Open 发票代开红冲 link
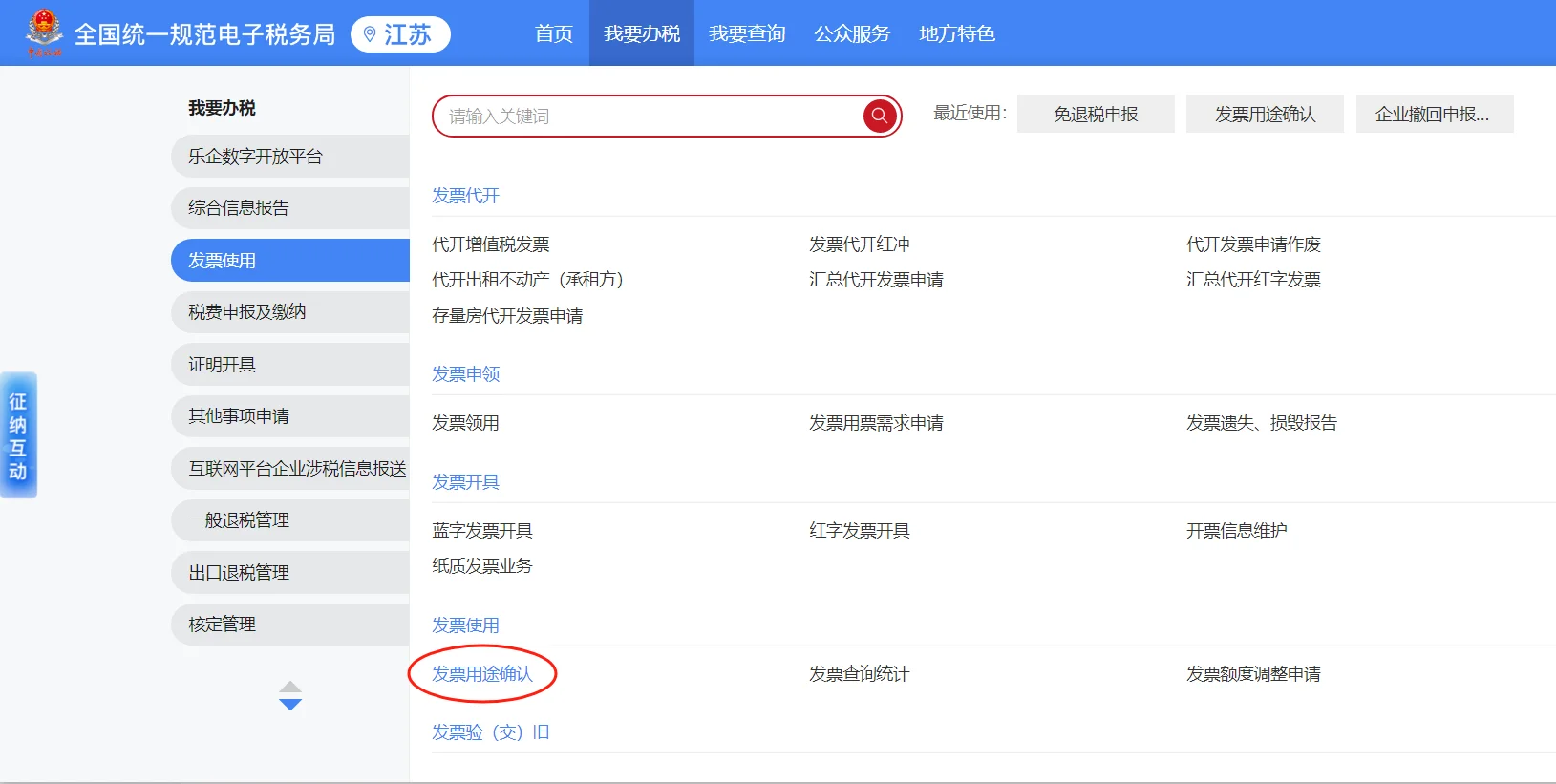Viewport: 1556px width, 784px height. pos(860,244)
